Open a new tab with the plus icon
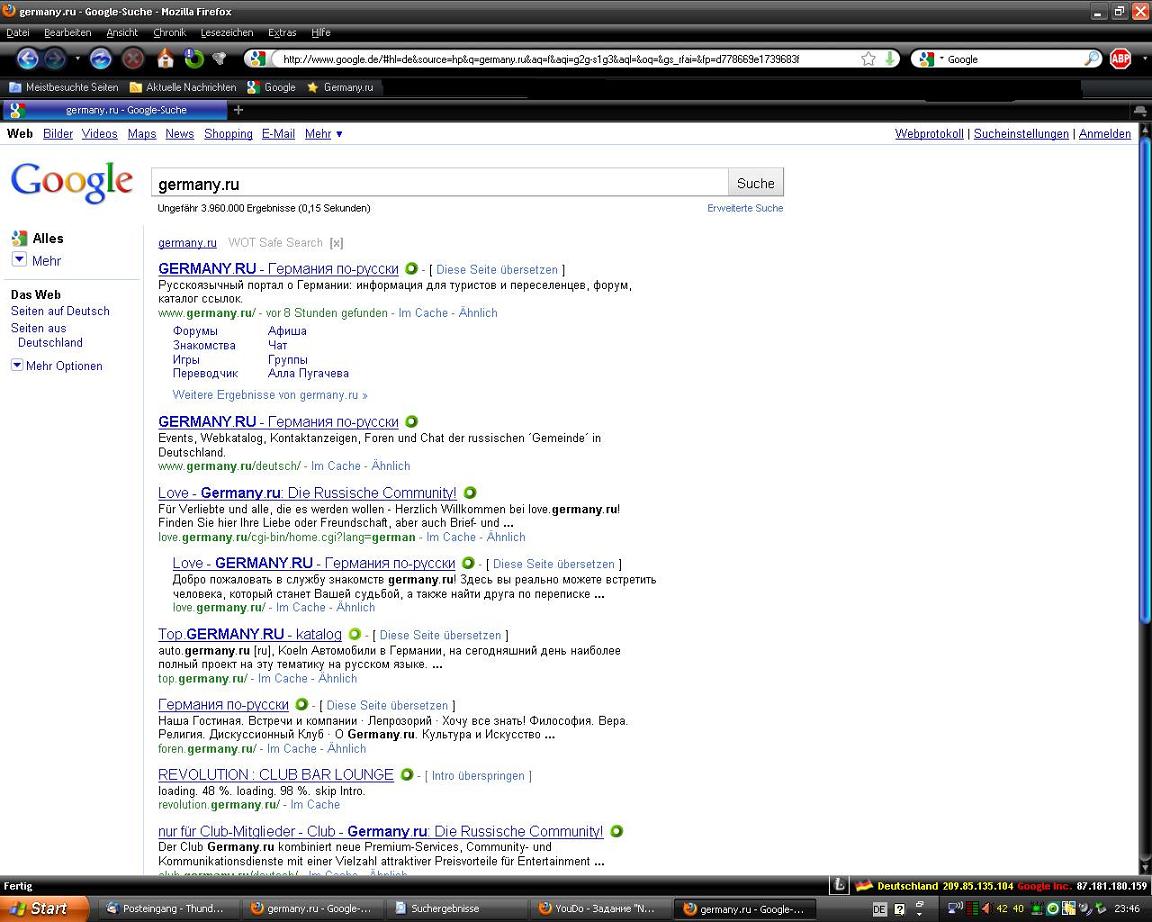Viewport: 1152px width, 922px height. point(238,110)
